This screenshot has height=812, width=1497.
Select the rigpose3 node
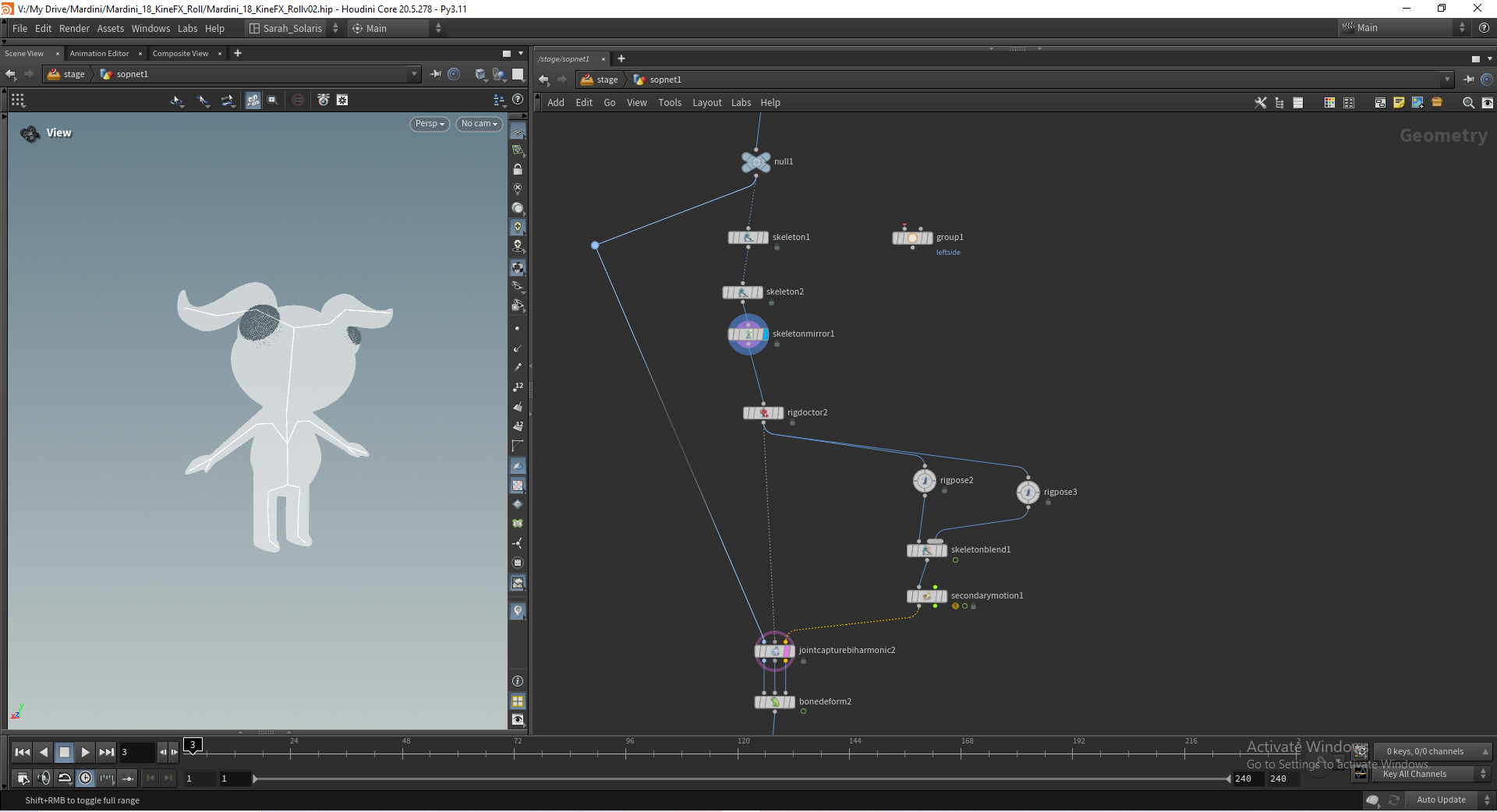point(1028,492)
